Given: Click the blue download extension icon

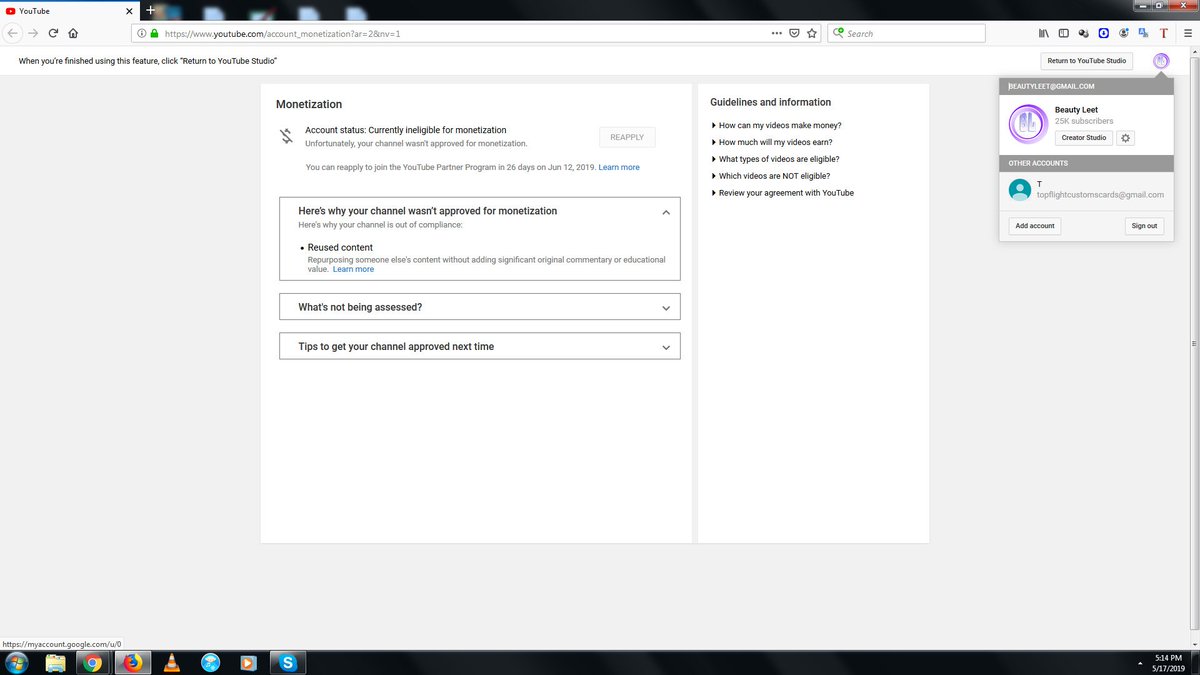Looking at the screenshot, I should (1104, 33).
